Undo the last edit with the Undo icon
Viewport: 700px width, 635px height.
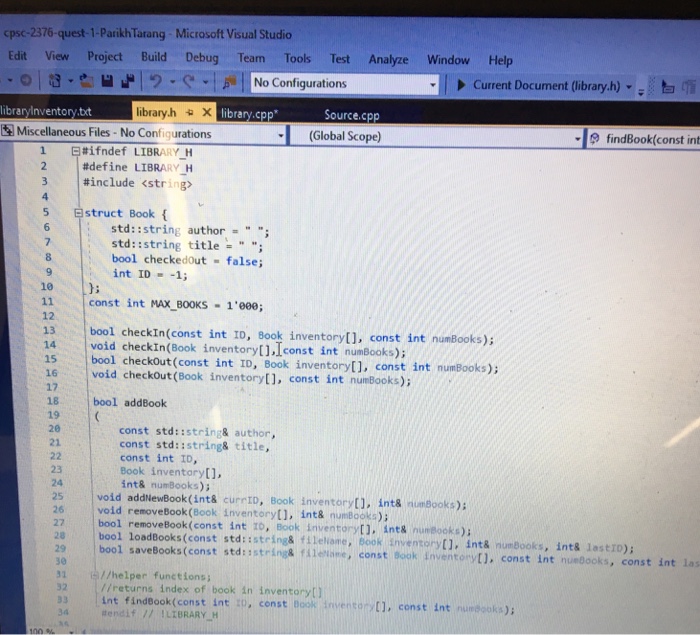click(156, 81)
